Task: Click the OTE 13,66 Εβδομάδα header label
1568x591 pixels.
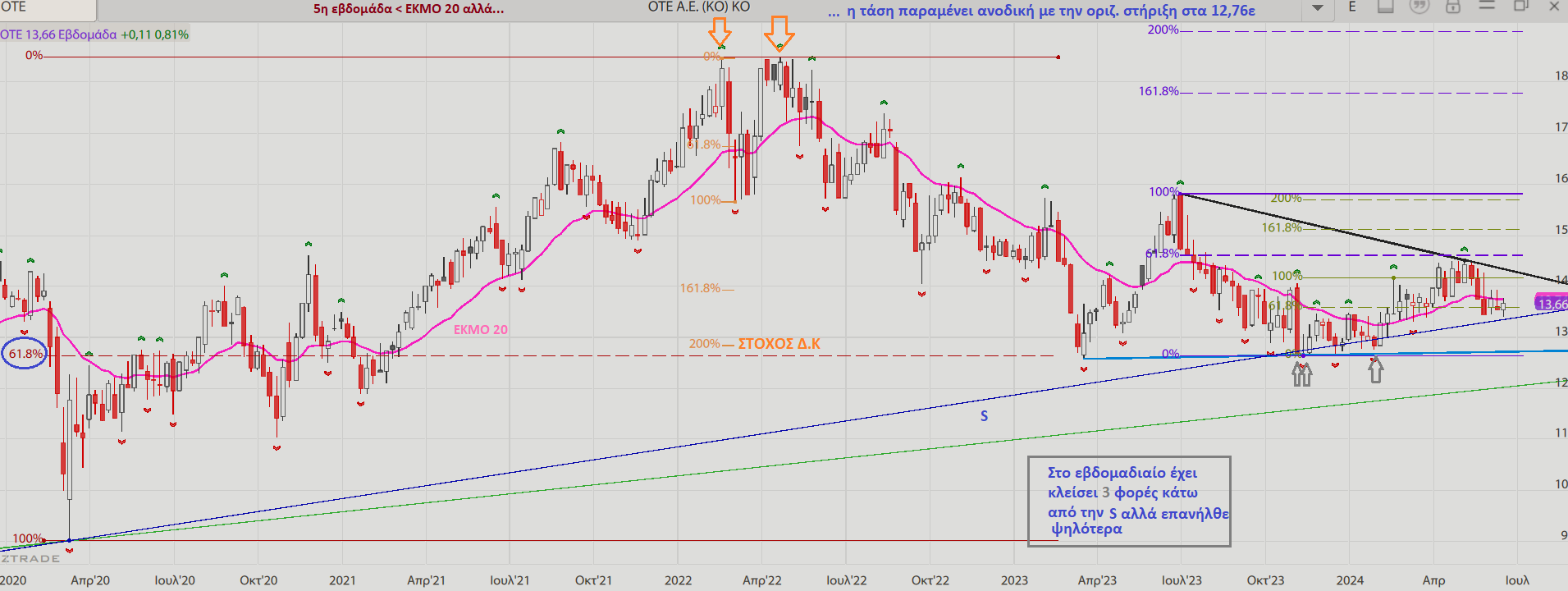Action: point(58,34)
